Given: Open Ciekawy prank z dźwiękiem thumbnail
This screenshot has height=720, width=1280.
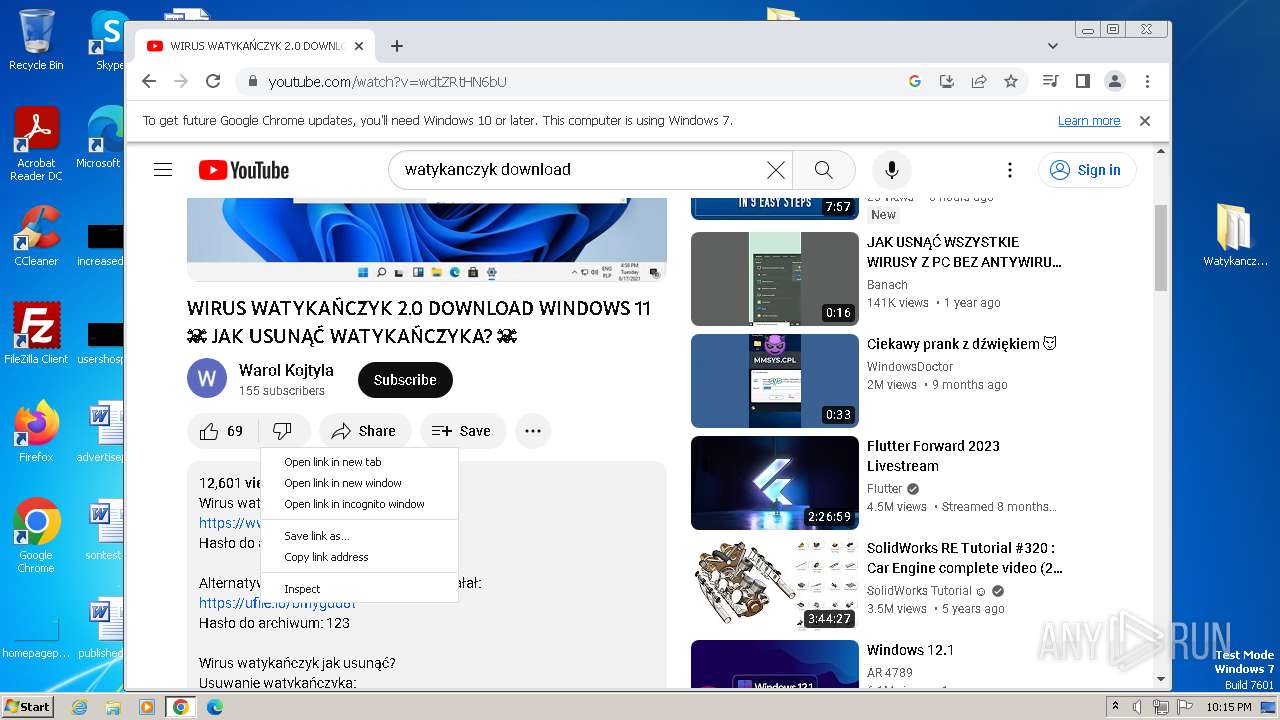Looking at the screenshot, I should (775, 381).
